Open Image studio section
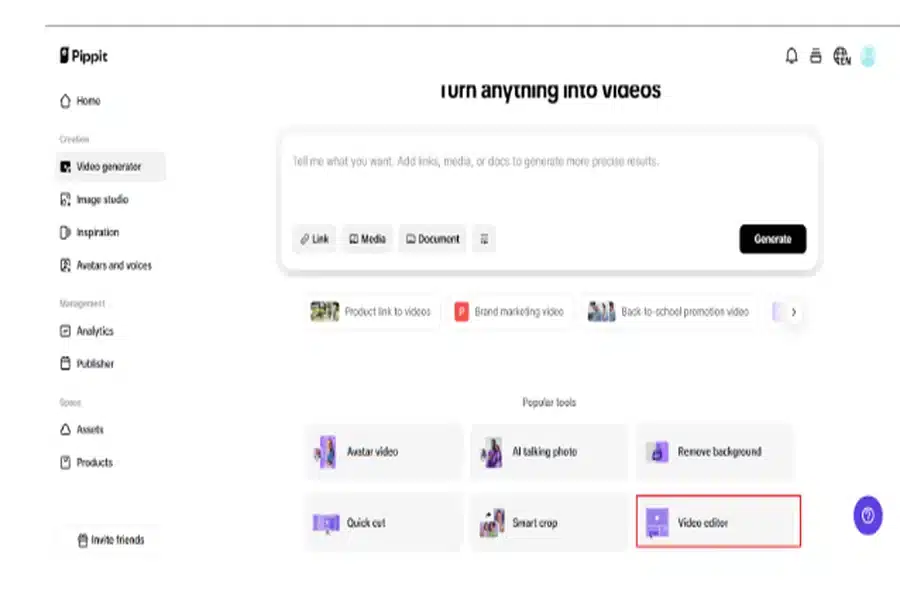 pyautogui.click(x=95, y=200)
